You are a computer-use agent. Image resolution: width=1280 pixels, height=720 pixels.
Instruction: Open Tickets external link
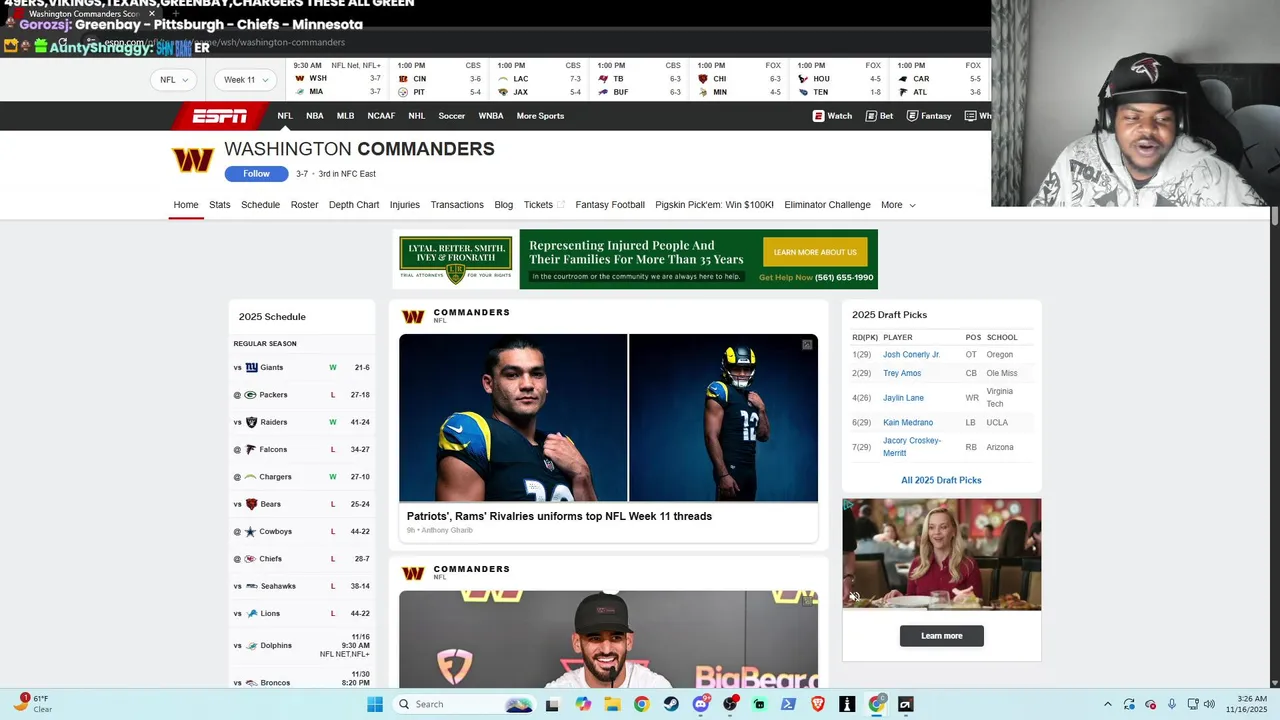(544, 205)
